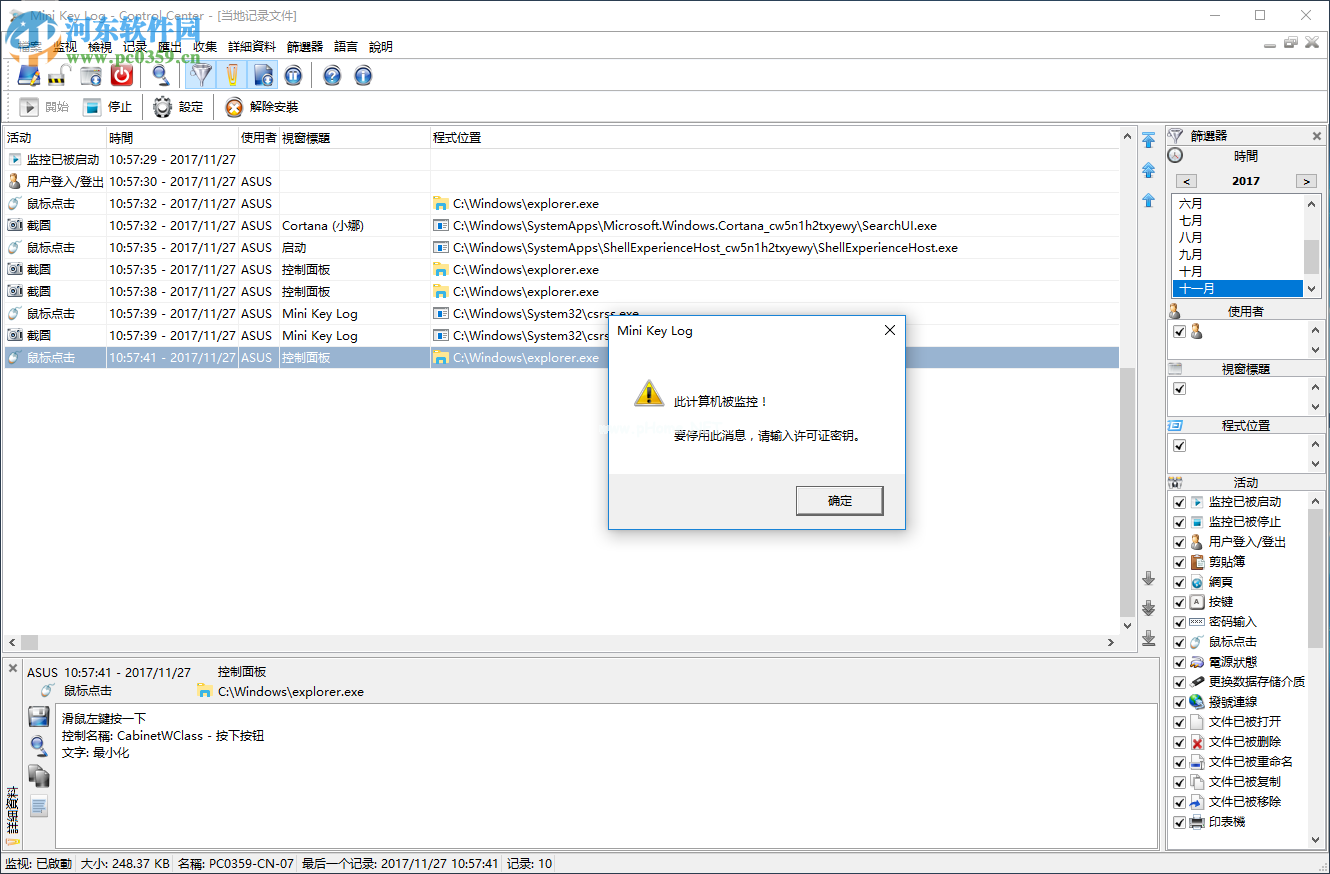Toggle the yellow paperclip toolbar icon
The image size is (1330, 874).
232,75
